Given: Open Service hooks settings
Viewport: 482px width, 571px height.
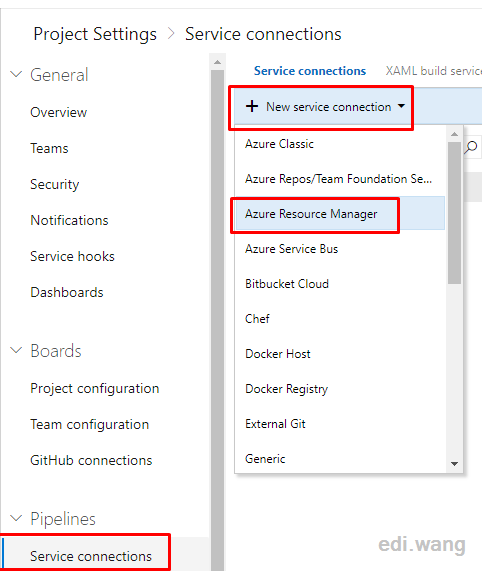Looking at the screenshot, I should (72, 256).
